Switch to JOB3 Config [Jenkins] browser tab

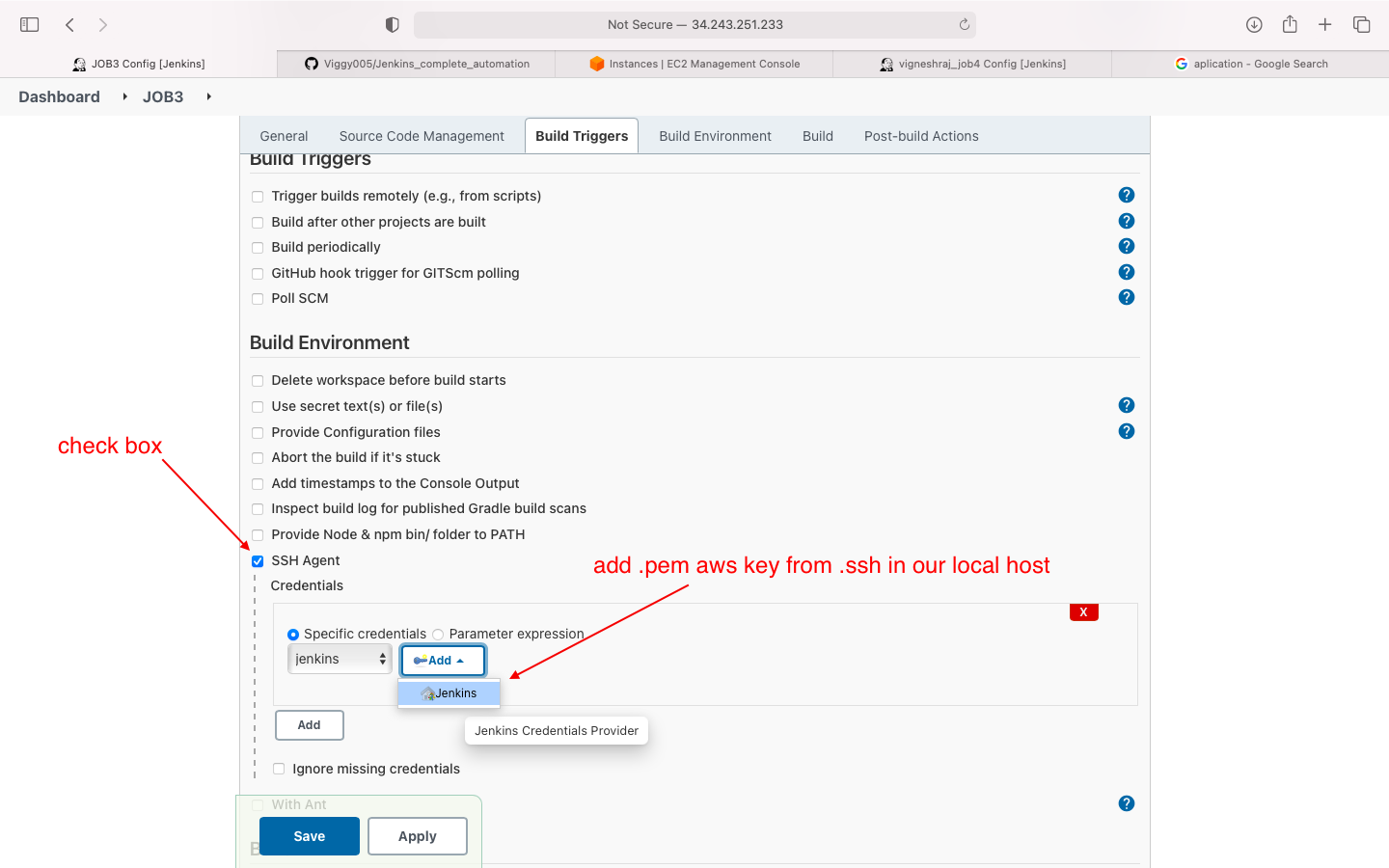[139, 64]
